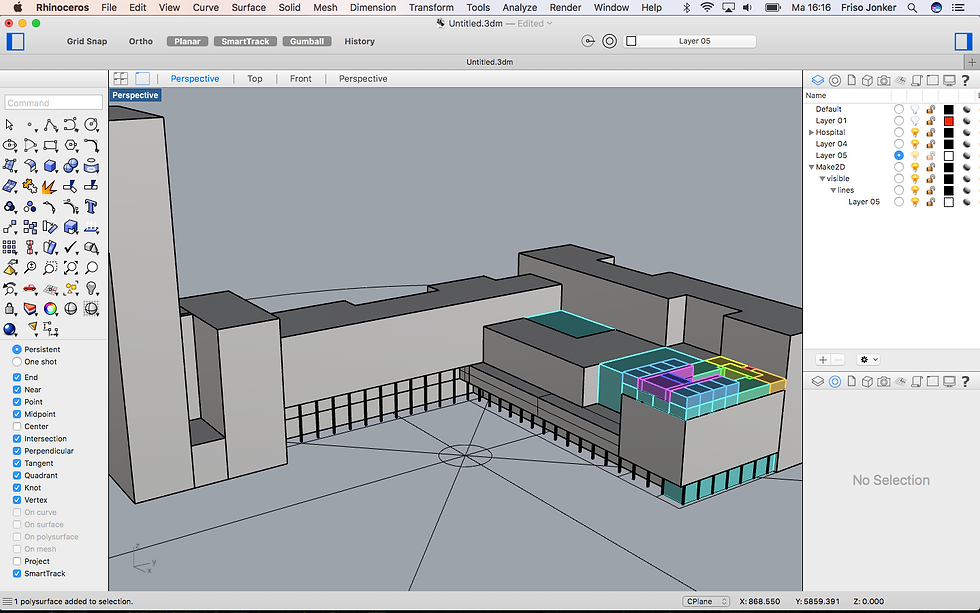Pick the Fillet curves tool
The image size is (980, 613).
[91, 146]
